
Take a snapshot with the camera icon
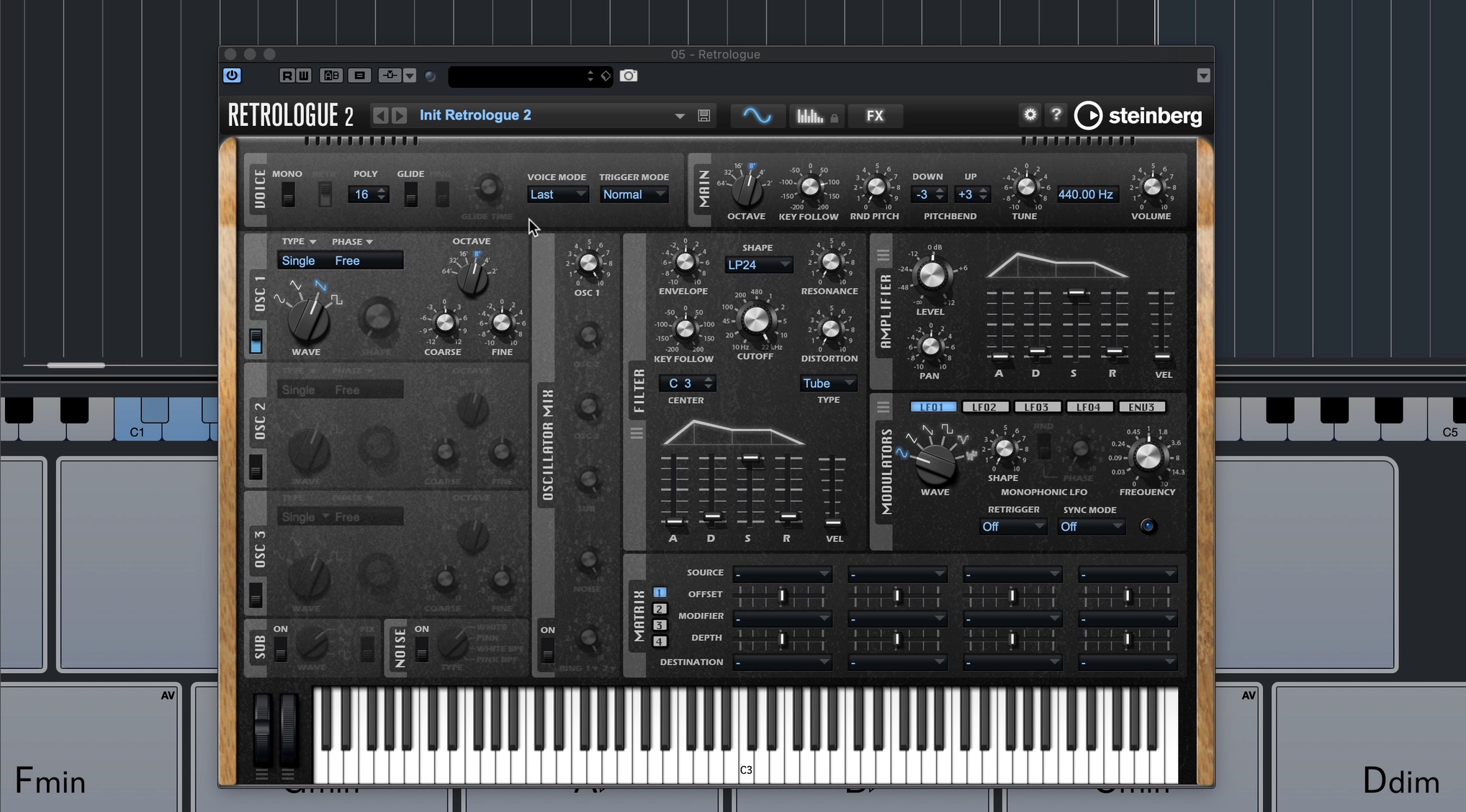(629, 76)
